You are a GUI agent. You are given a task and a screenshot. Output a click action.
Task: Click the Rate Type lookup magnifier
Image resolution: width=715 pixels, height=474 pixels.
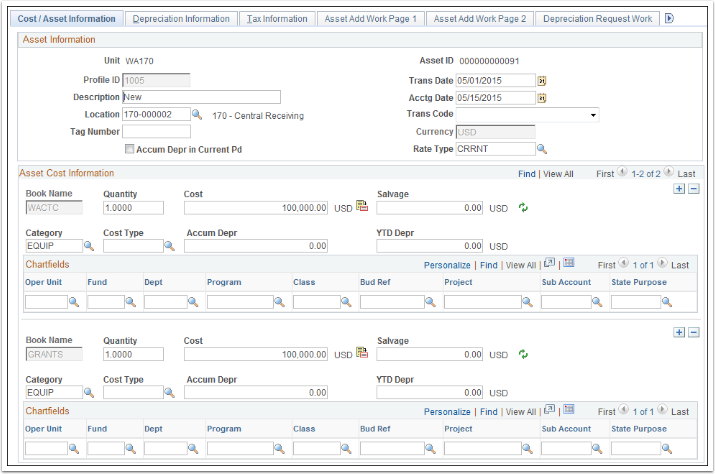coord(542,149)
